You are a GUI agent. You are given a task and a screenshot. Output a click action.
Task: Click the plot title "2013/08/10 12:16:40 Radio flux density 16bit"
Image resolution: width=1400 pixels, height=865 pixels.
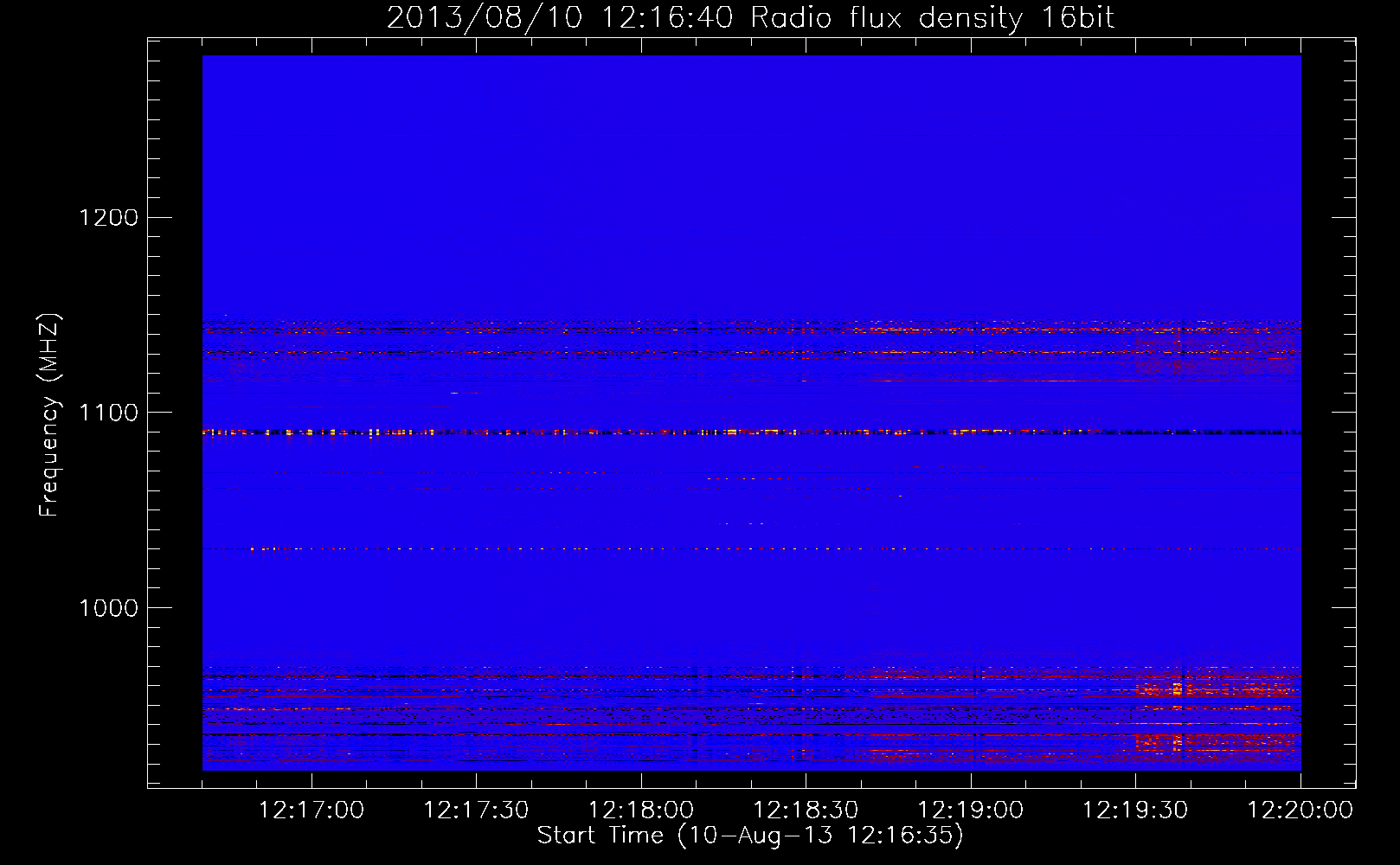click(x=750, y=18)
